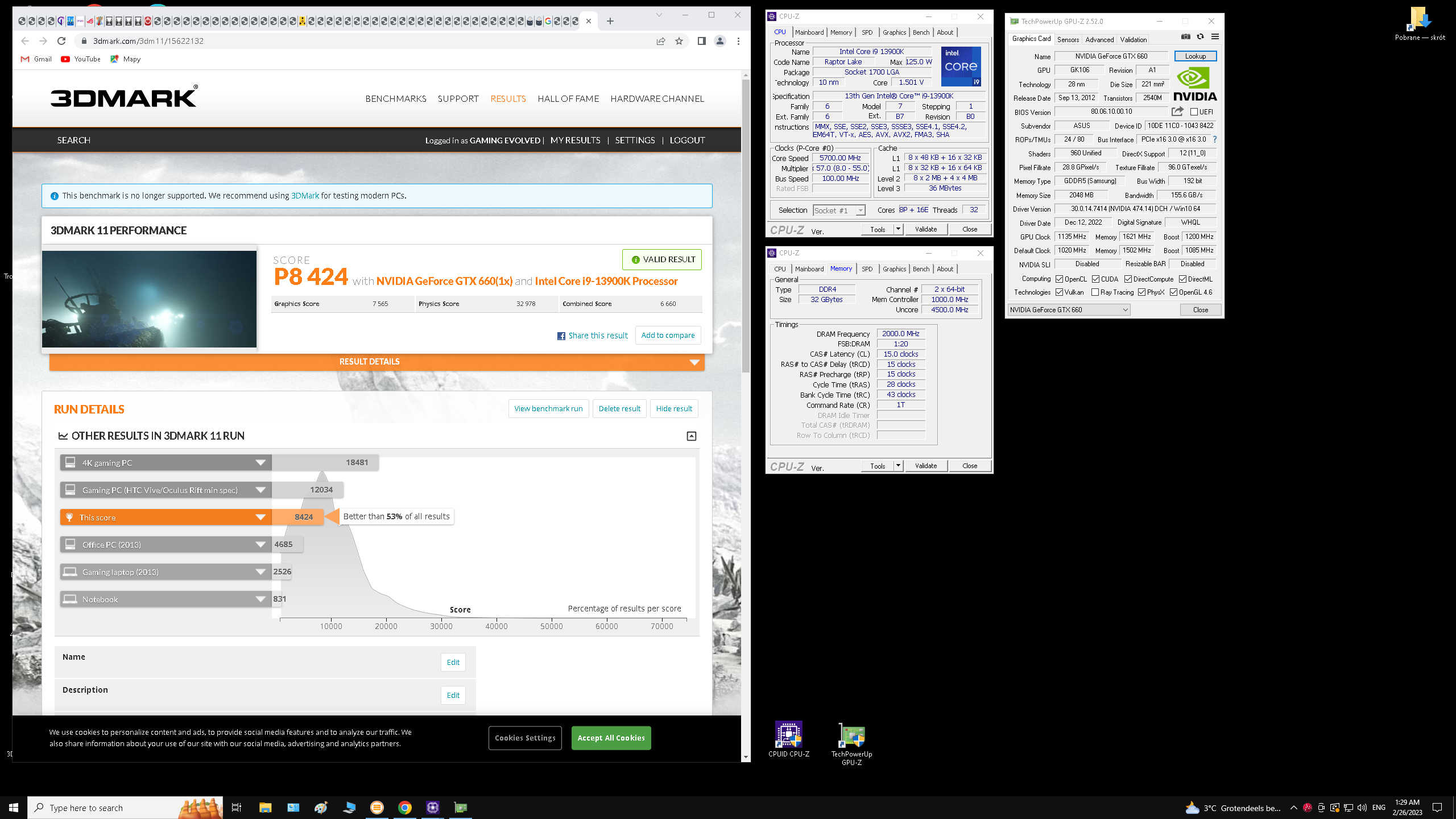The image size is (1456, 819).
Task: Open File Explorer from taskbar
Action: (265, 808)
